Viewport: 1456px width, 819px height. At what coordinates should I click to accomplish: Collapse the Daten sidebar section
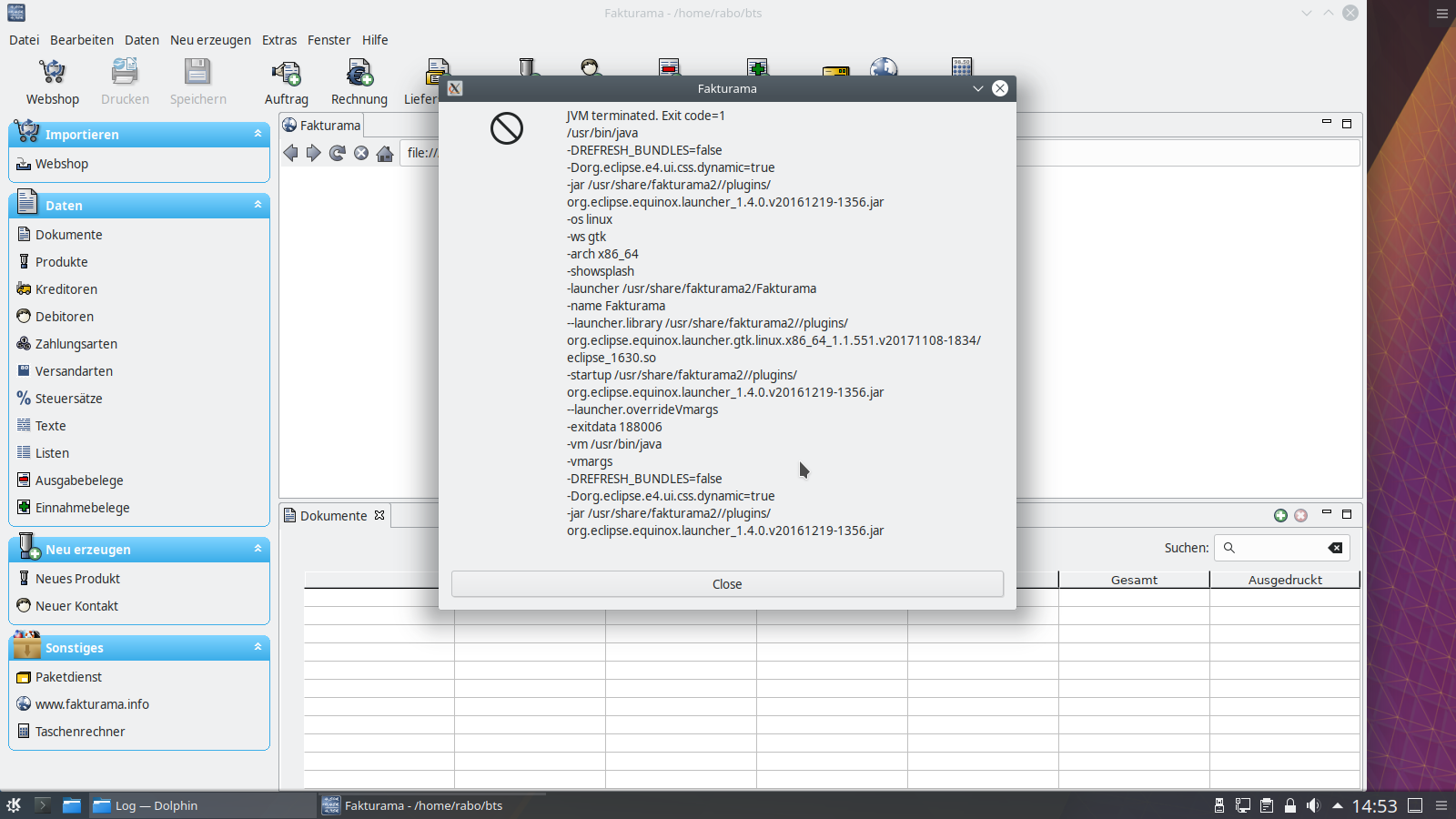(x=258, y=205)
